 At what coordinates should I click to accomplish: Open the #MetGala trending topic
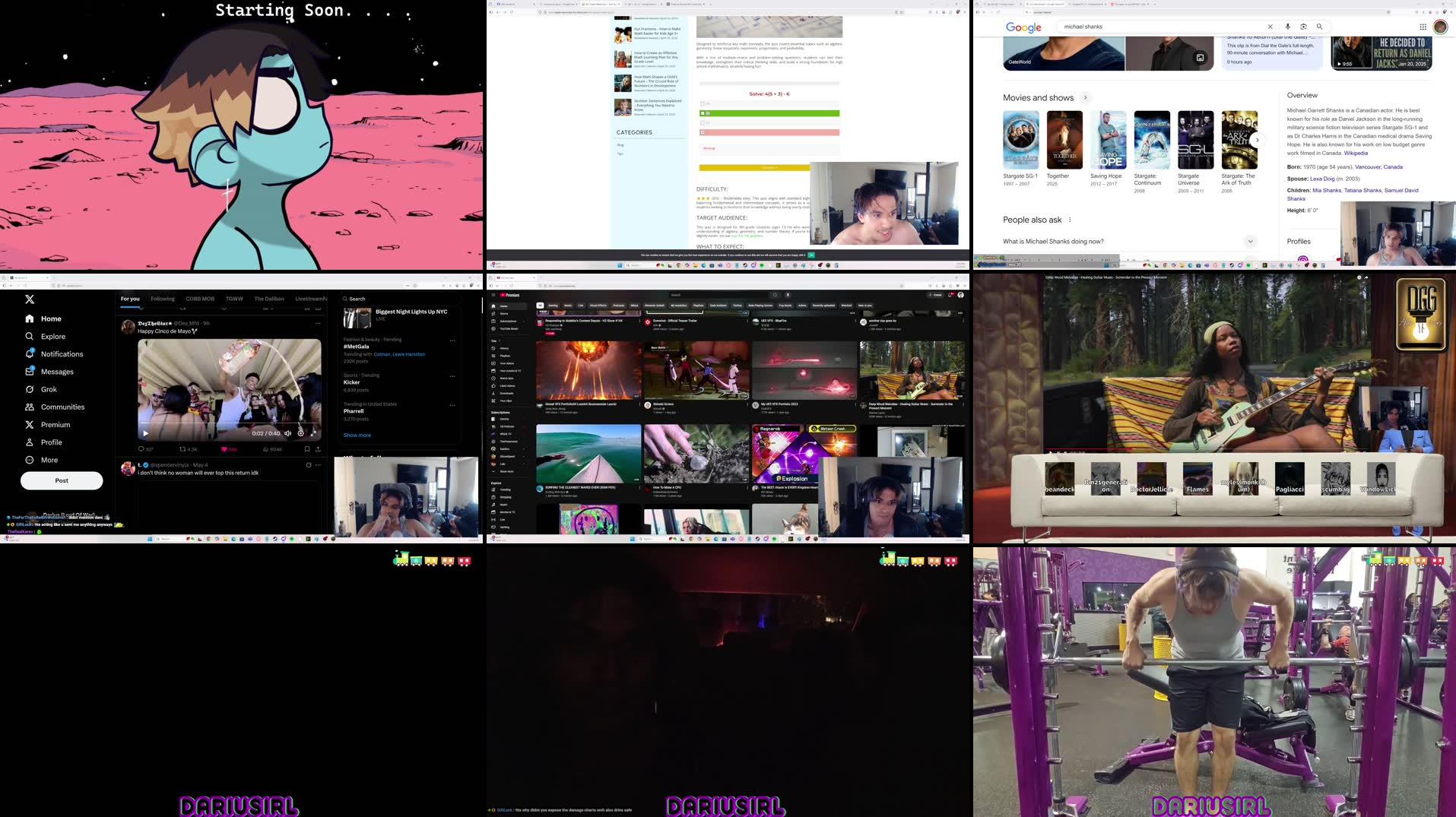click(x=357, y=347)
